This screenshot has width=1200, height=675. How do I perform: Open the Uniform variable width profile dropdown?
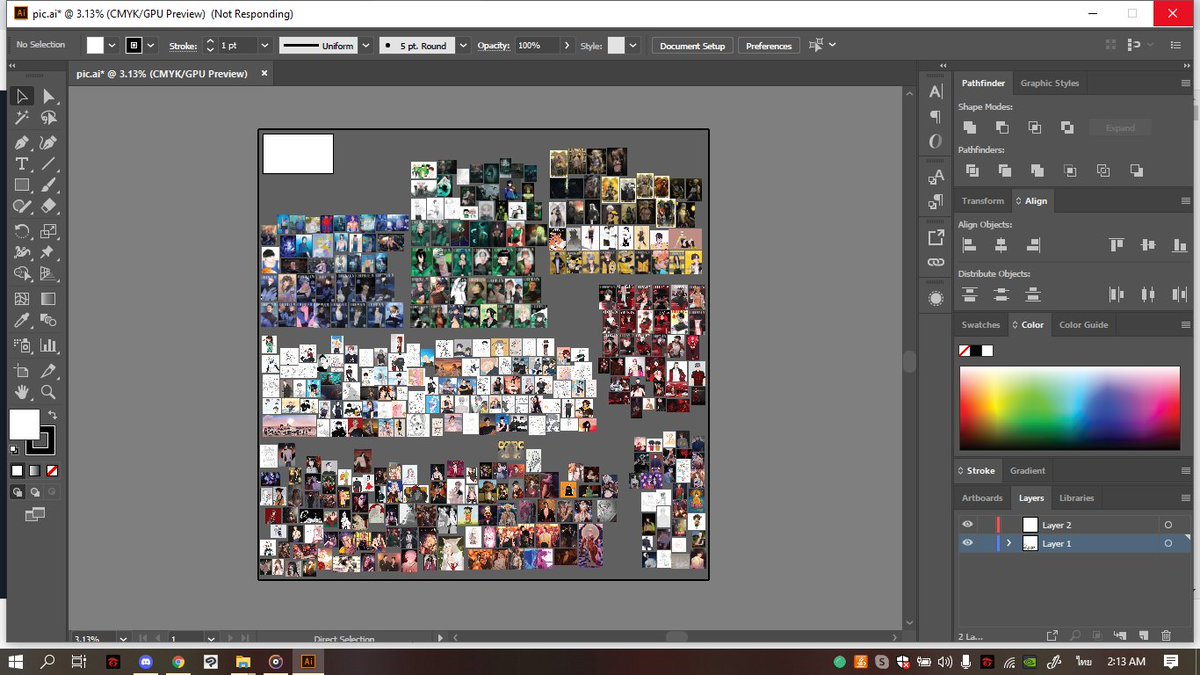pyautogui.click(x=366, y=46)
